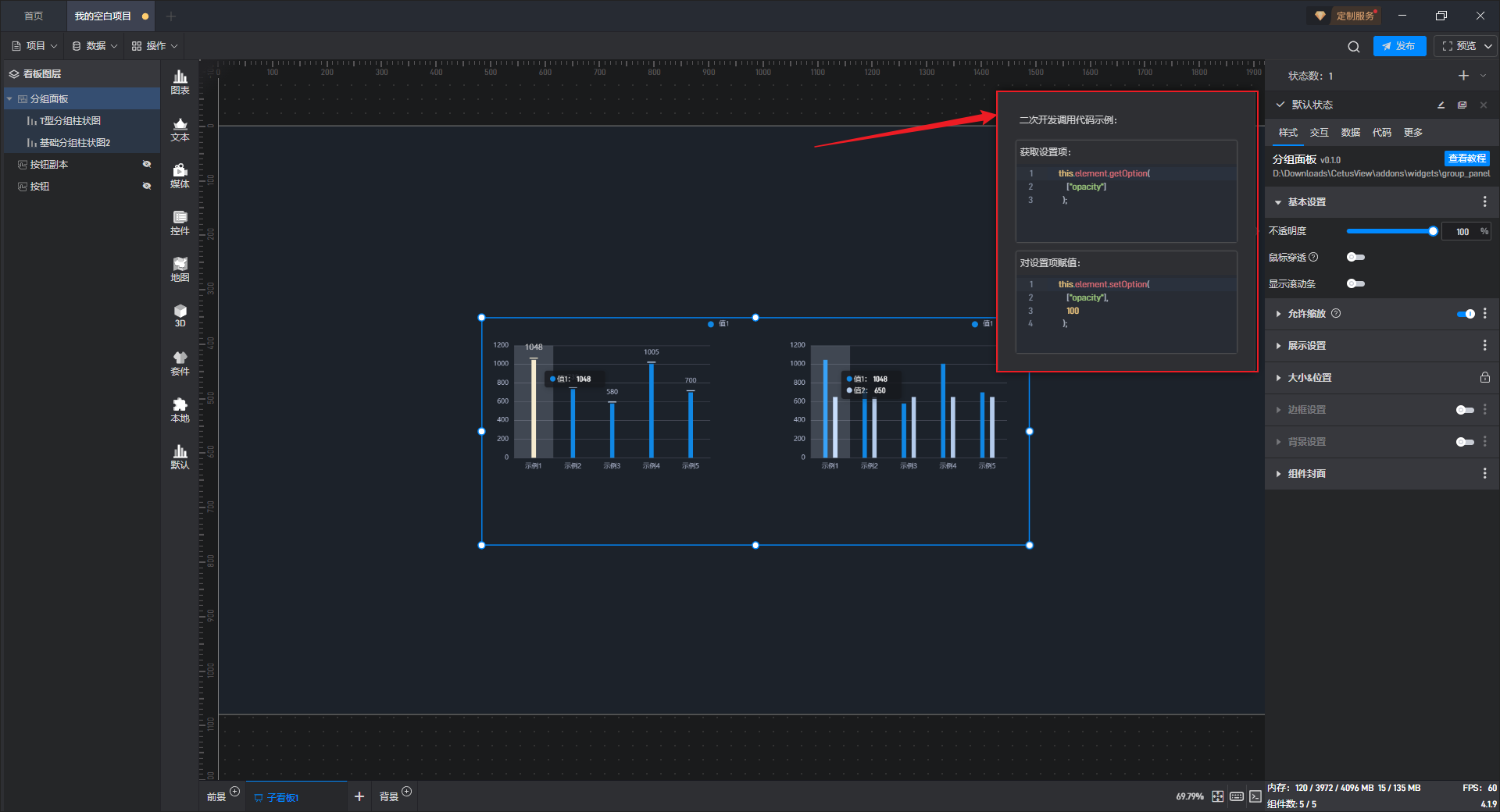Click the search magnifier icon
The height and width of the screenshot is (812, 1500).
coord(1353,47)
